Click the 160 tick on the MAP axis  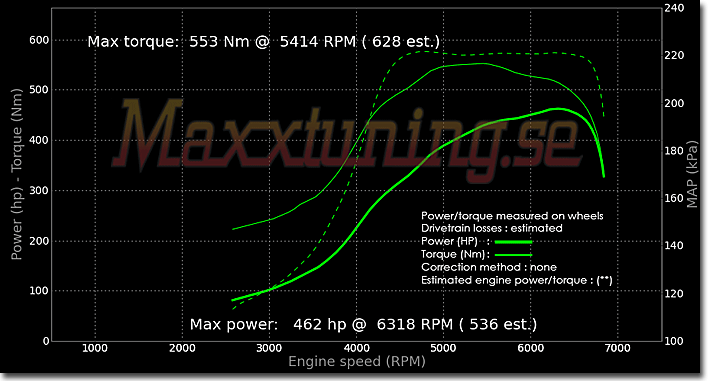[x=674, y=198]
